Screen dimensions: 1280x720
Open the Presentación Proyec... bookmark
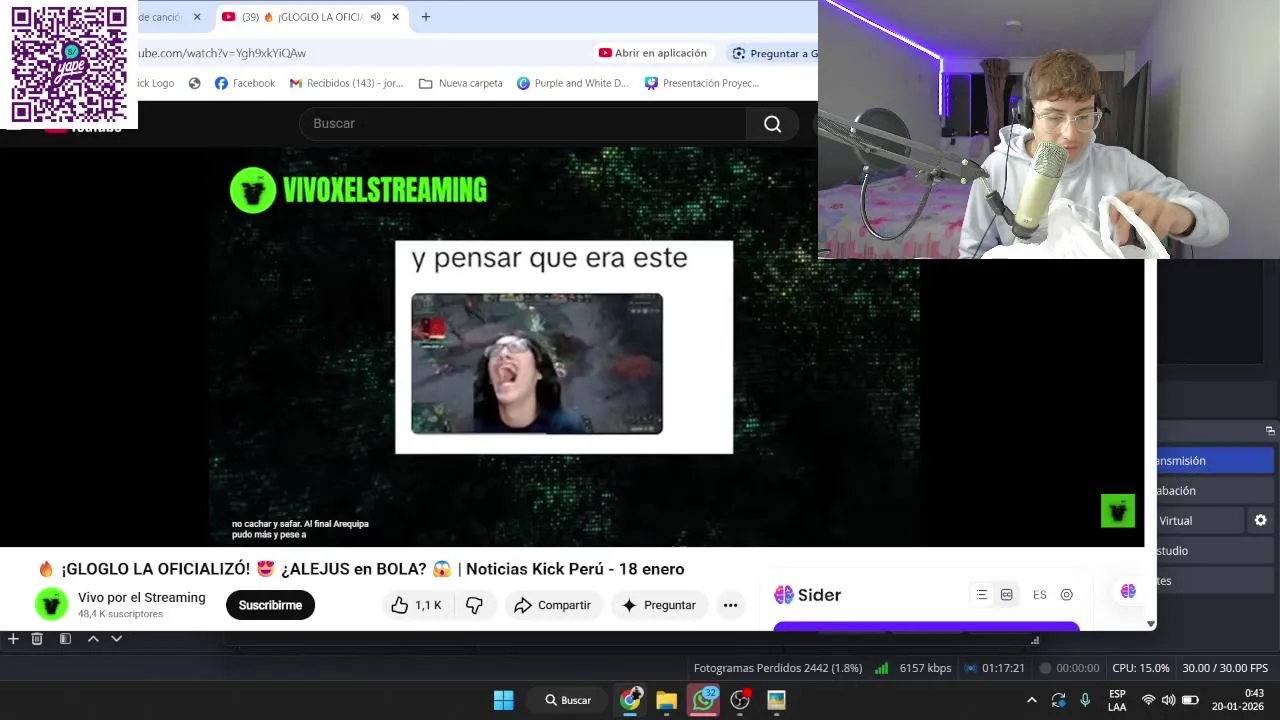click(x=702, y=83)
